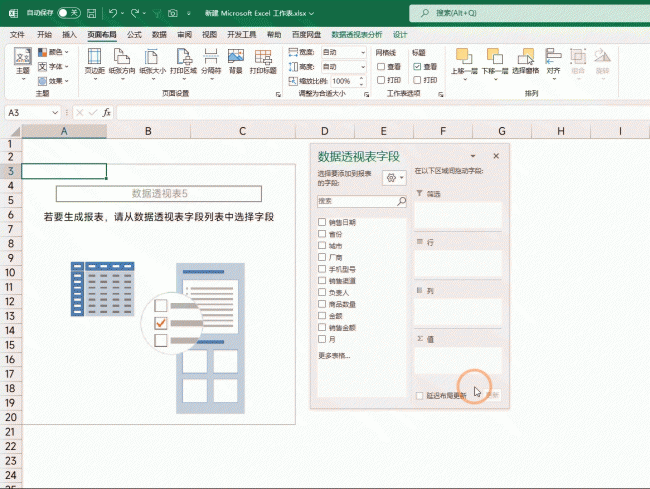Check the 销售金额 field

click(322, 327)
